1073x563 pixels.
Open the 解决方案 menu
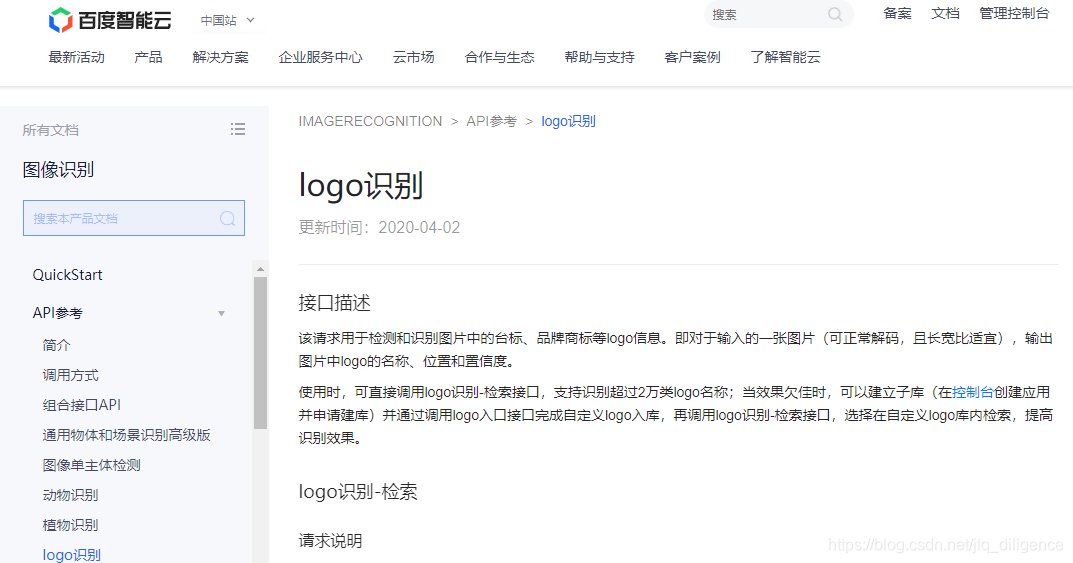click(x=220, y=57)
